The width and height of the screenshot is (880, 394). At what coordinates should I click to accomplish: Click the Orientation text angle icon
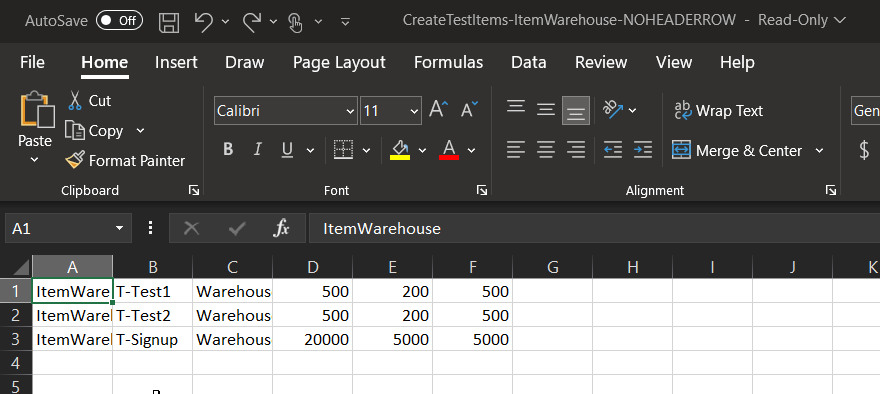(613, 109)
